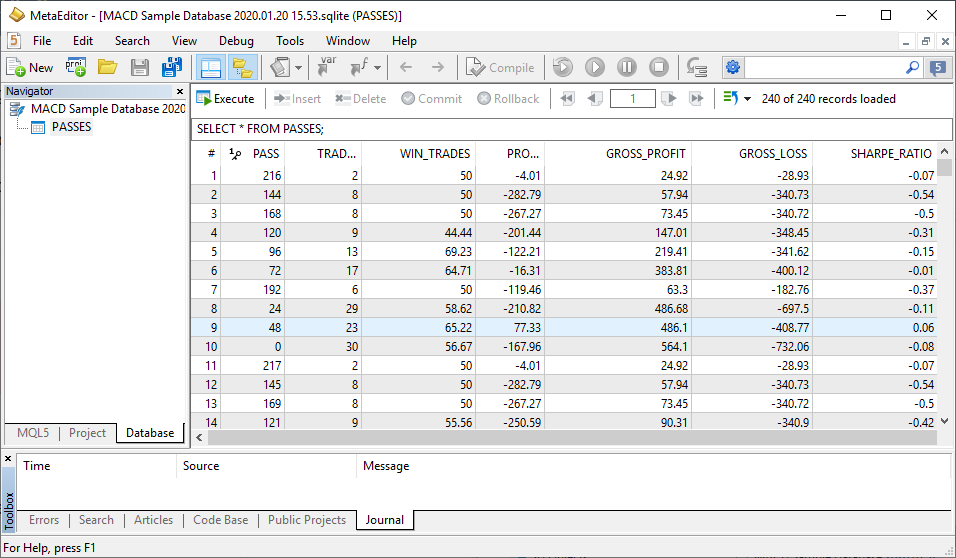Open the View menu
This screenshot has width=956, height=558.
pyautogui.click(x=184, y=41)
